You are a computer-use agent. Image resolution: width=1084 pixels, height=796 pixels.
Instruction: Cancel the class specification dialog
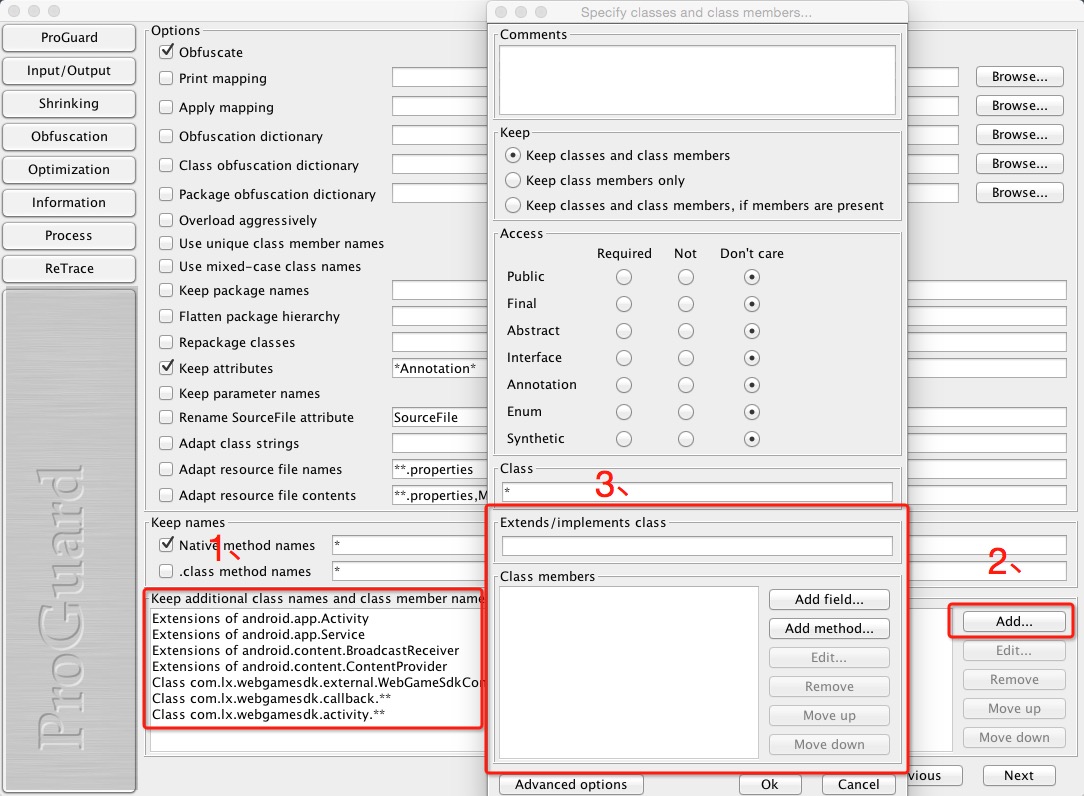[x=859, y=784]
